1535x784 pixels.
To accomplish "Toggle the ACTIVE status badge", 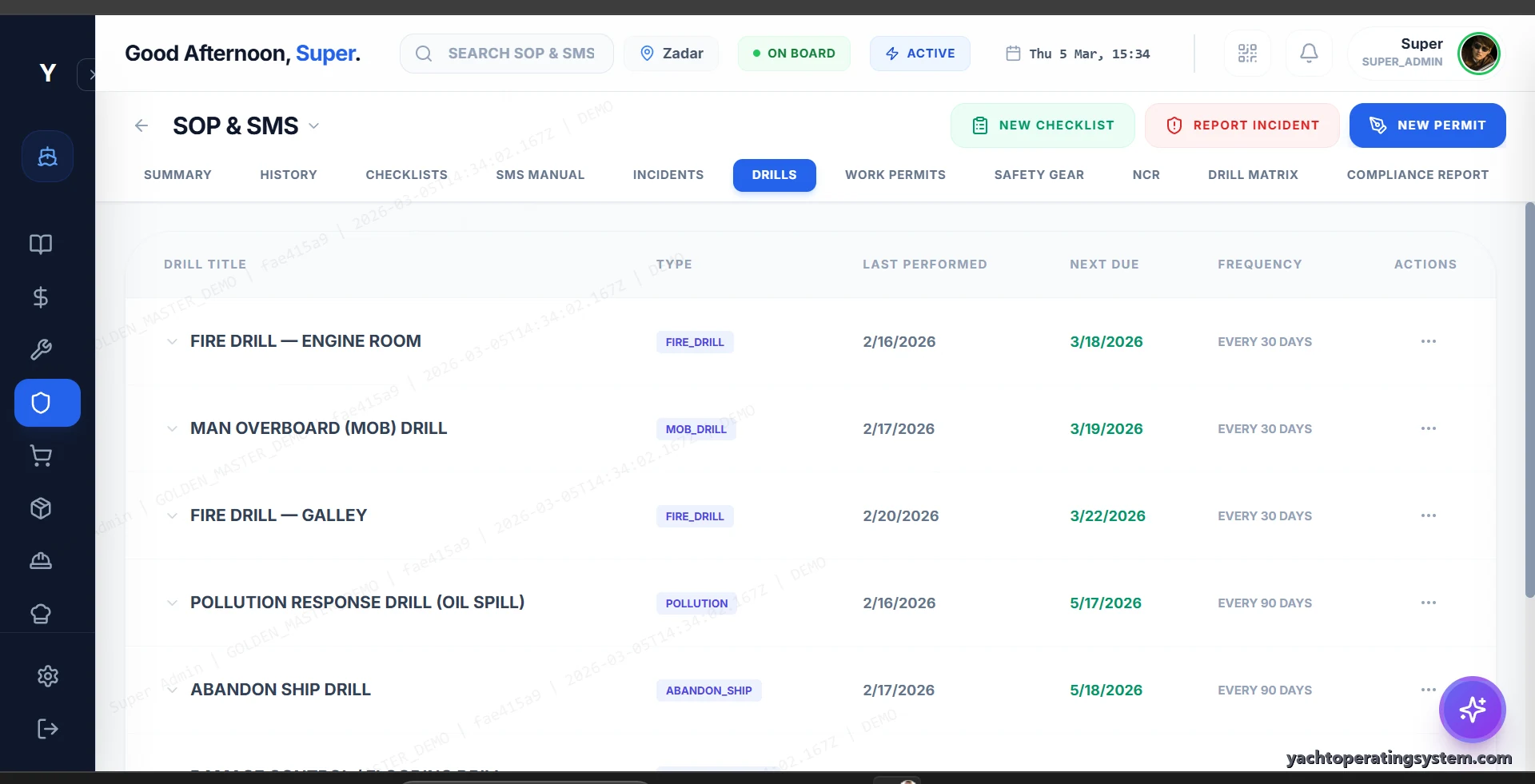I will (919, 54).
